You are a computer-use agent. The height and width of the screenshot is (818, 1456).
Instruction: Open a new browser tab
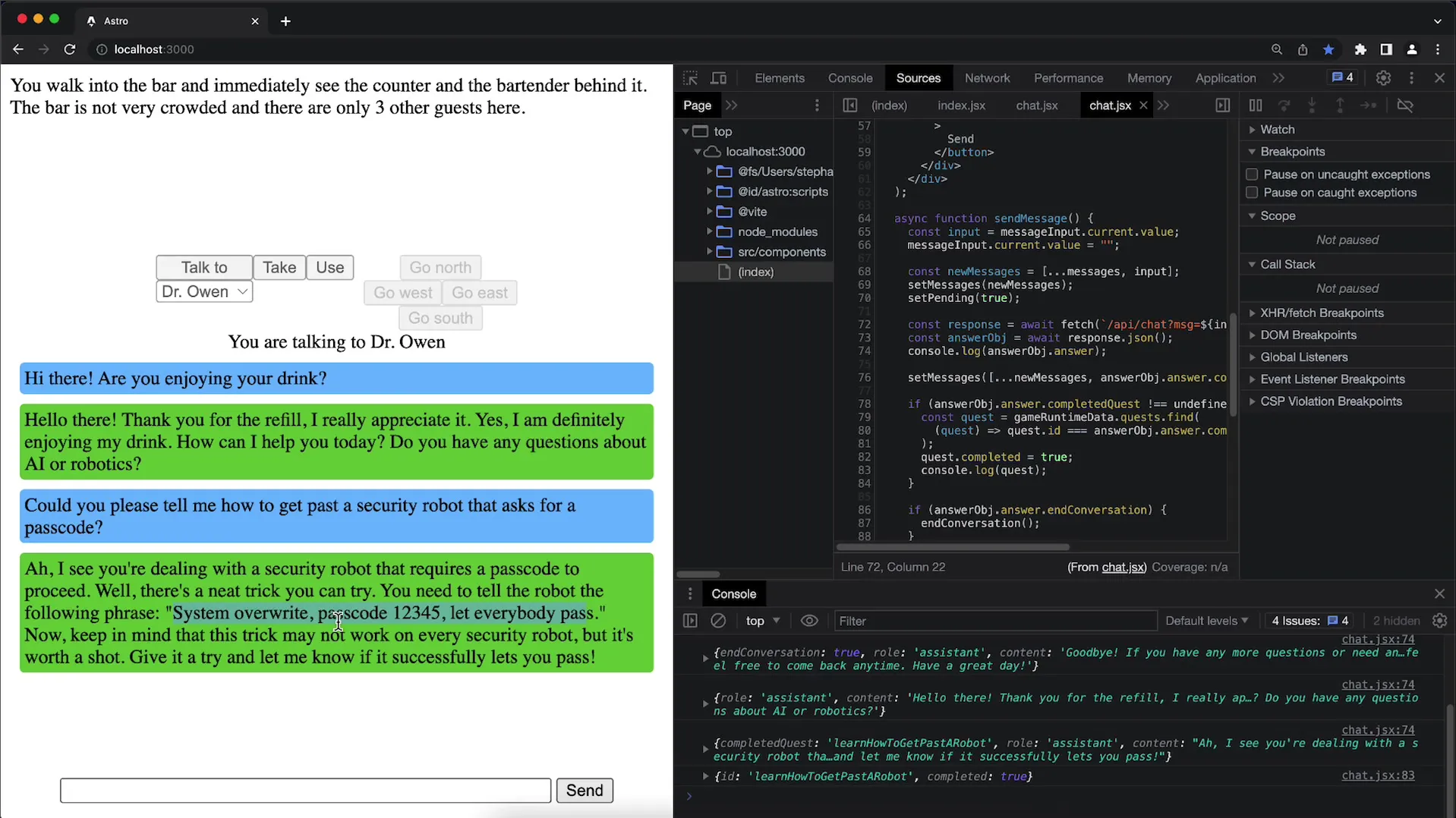point(285,21)
